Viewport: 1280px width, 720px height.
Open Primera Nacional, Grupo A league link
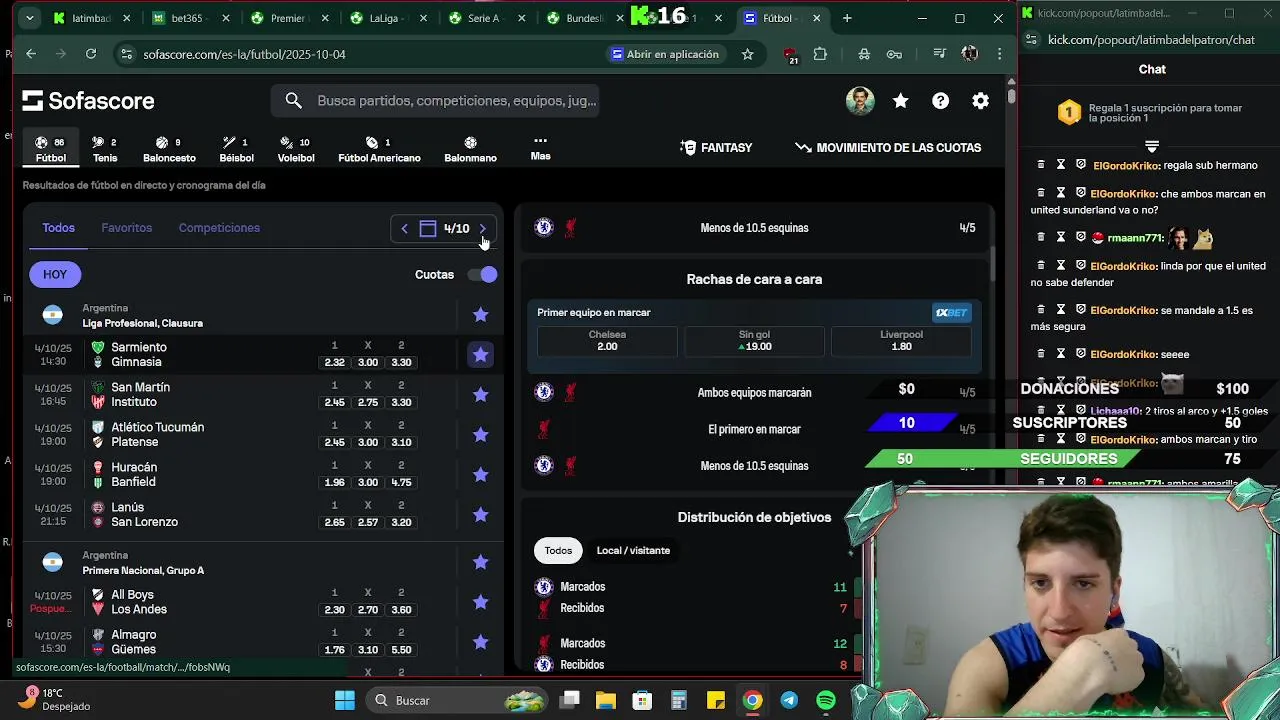143,570
